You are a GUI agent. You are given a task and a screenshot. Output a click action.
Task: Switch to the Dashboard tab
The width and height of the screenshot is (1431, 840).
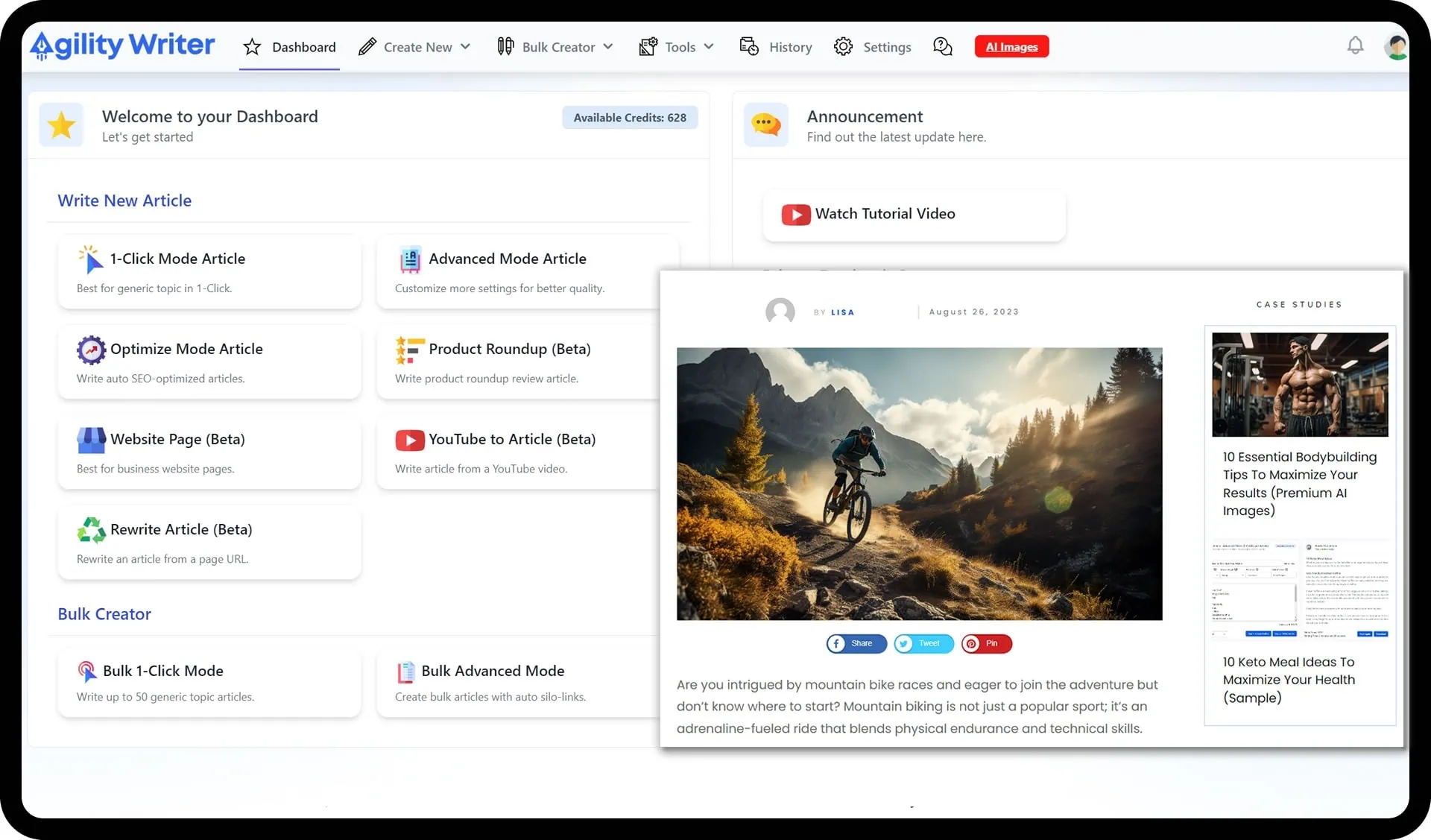click(289, 47)
